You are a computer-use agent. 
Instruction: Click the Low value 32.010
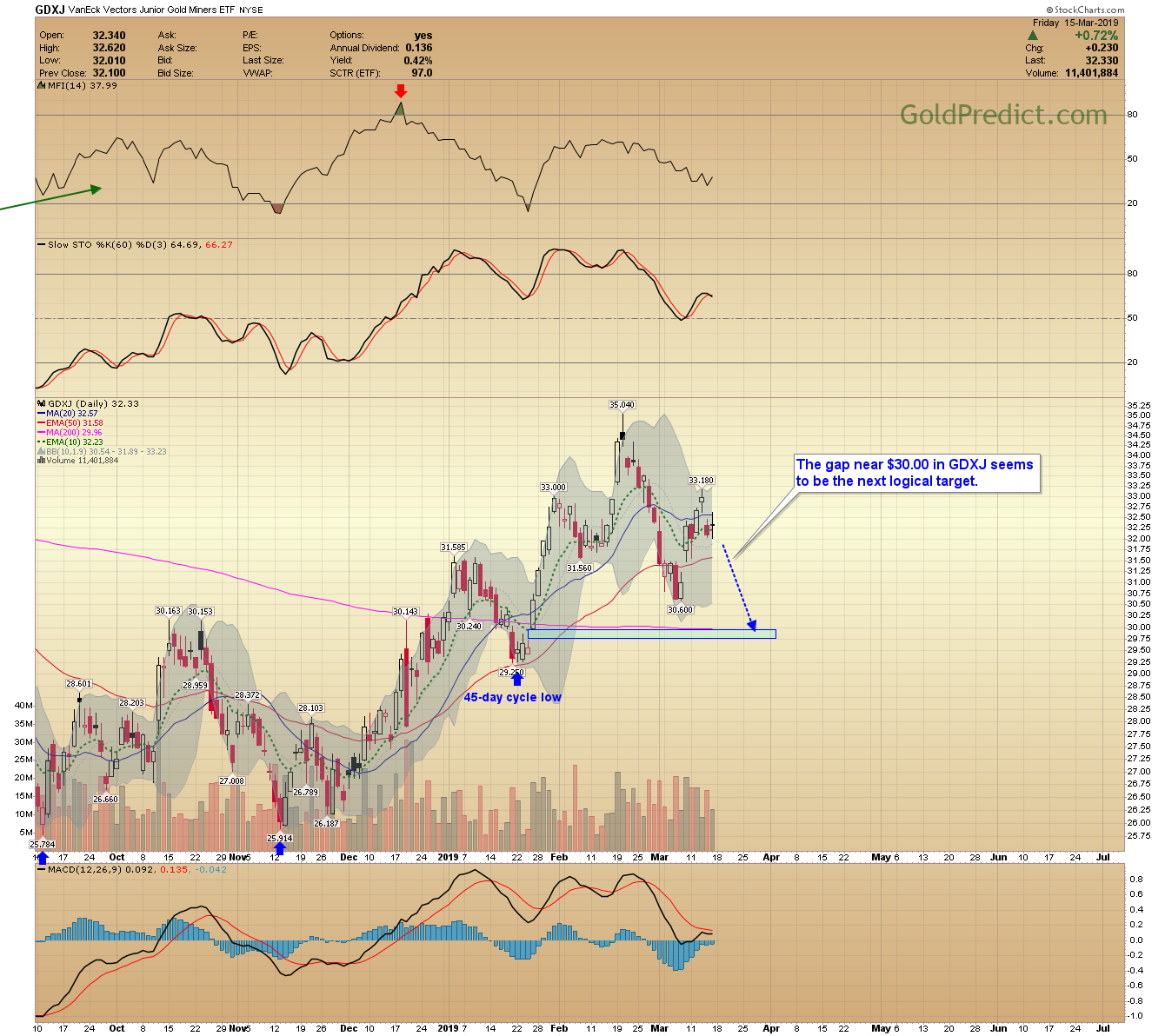coord(109,60)
